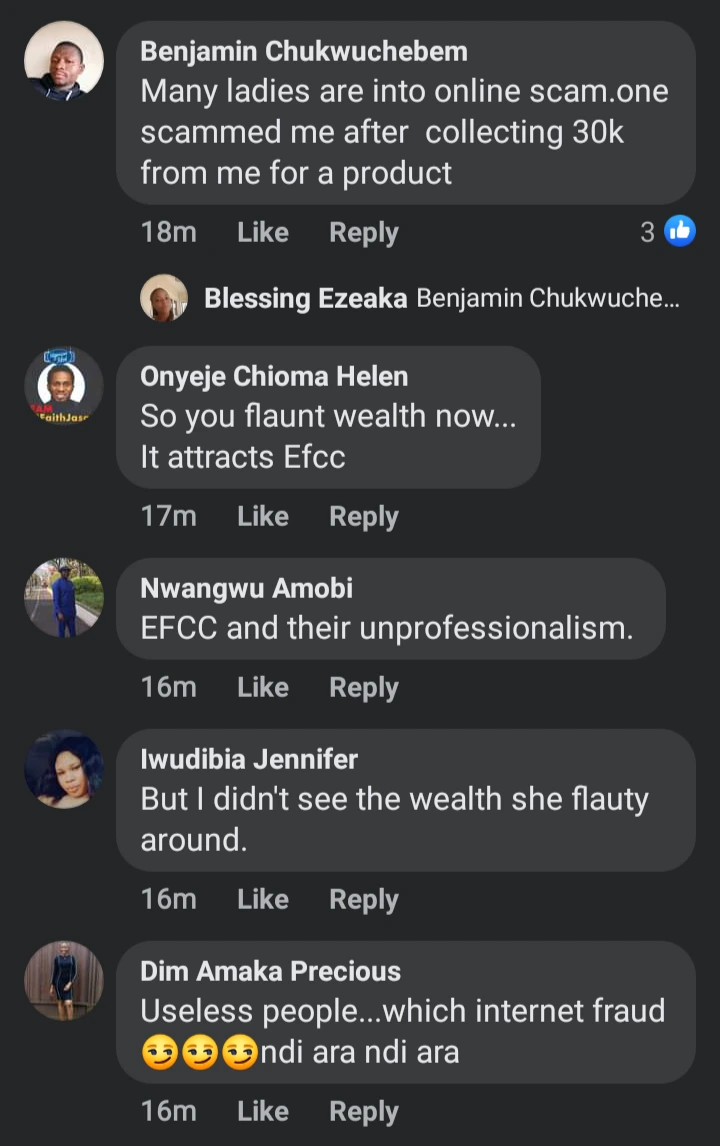720x1146 pixels.
Task: Open Blessing Ezeaka's small avatar
Action: pyautogui.click(x=164, y=298)
